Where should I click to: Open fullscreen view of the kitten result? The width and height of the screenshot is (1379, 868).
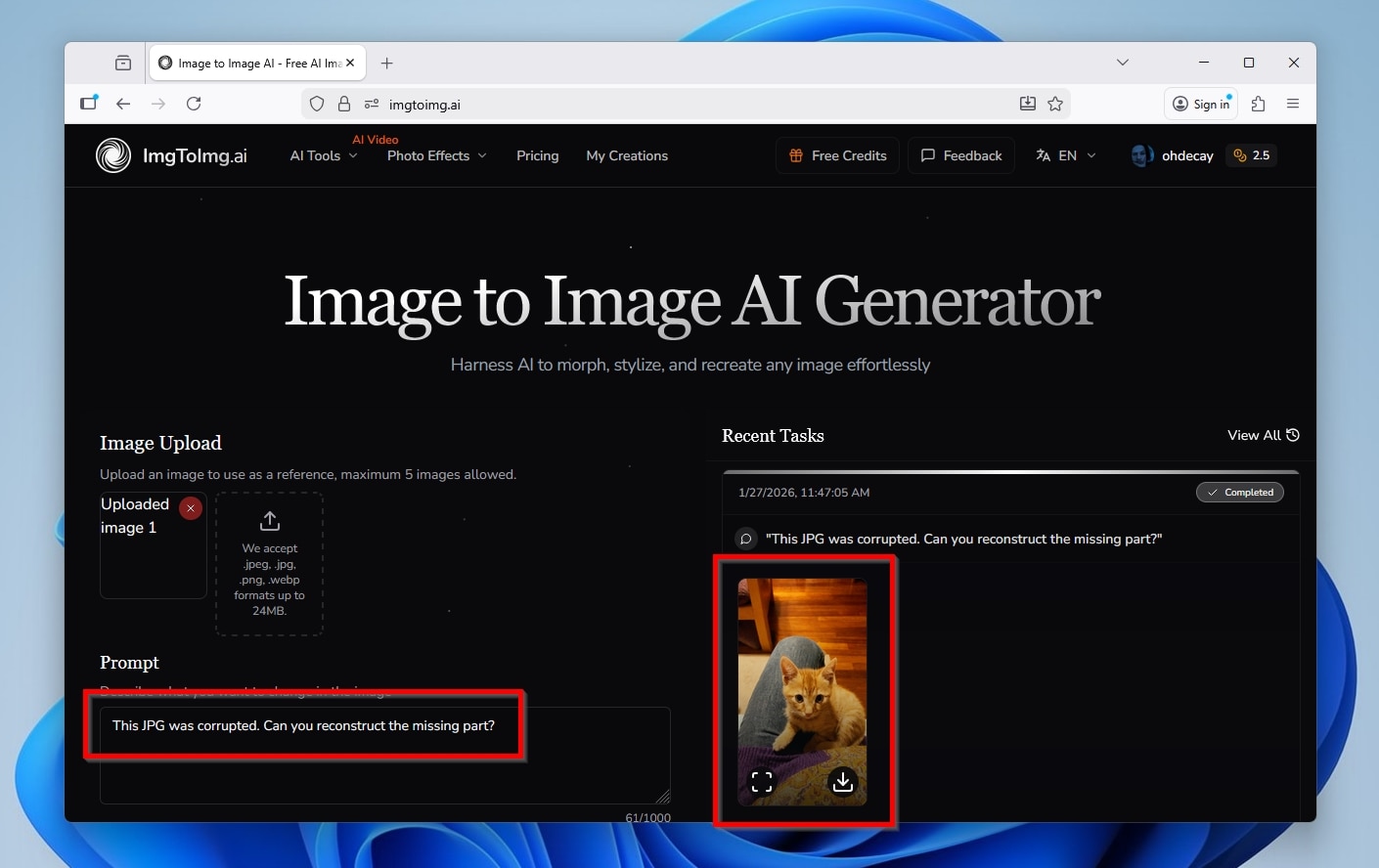pyautogui.click(x=762, y=782)
